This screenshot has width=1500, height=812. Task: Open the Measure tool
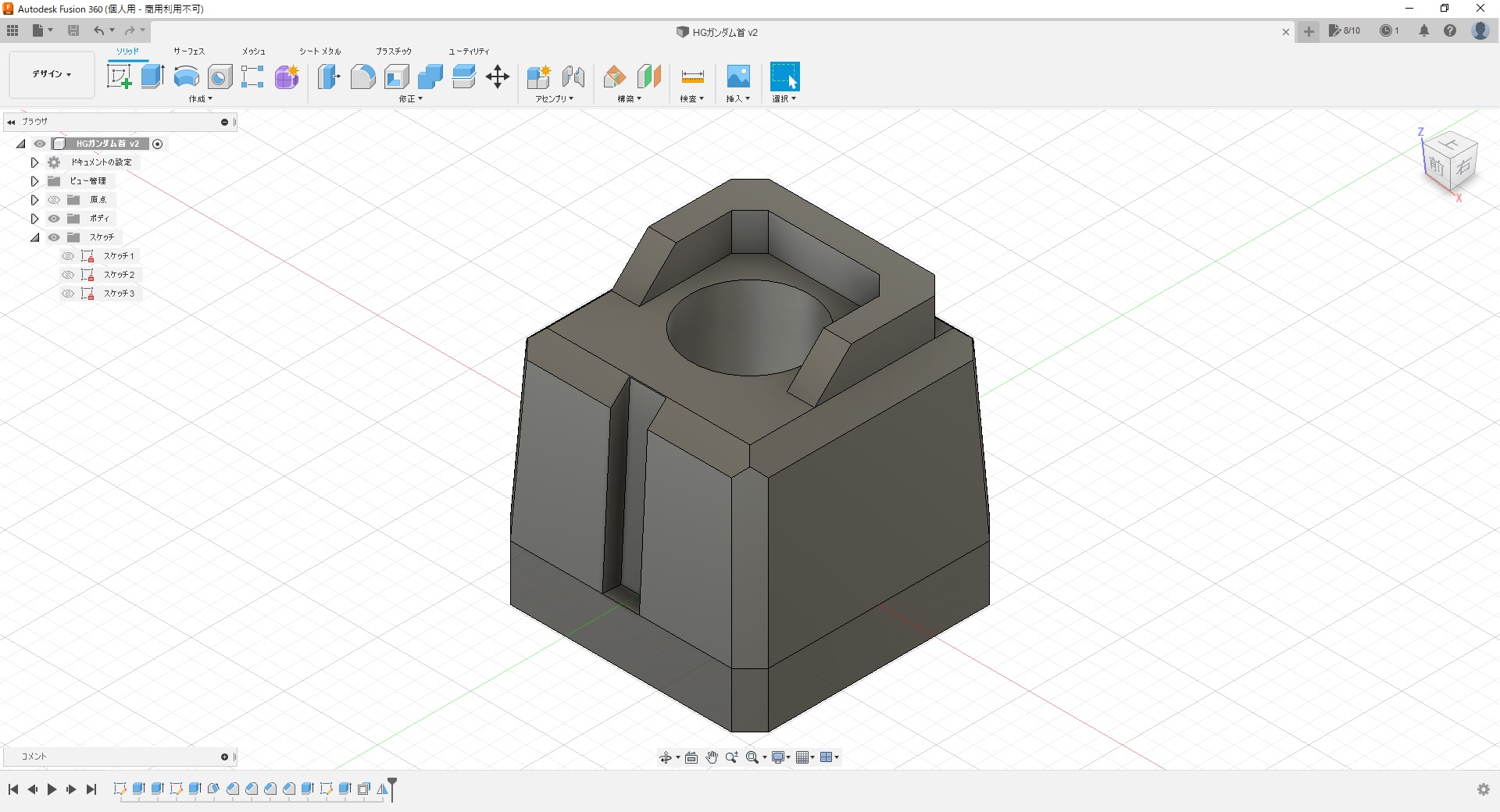click(x=692, y=77)
